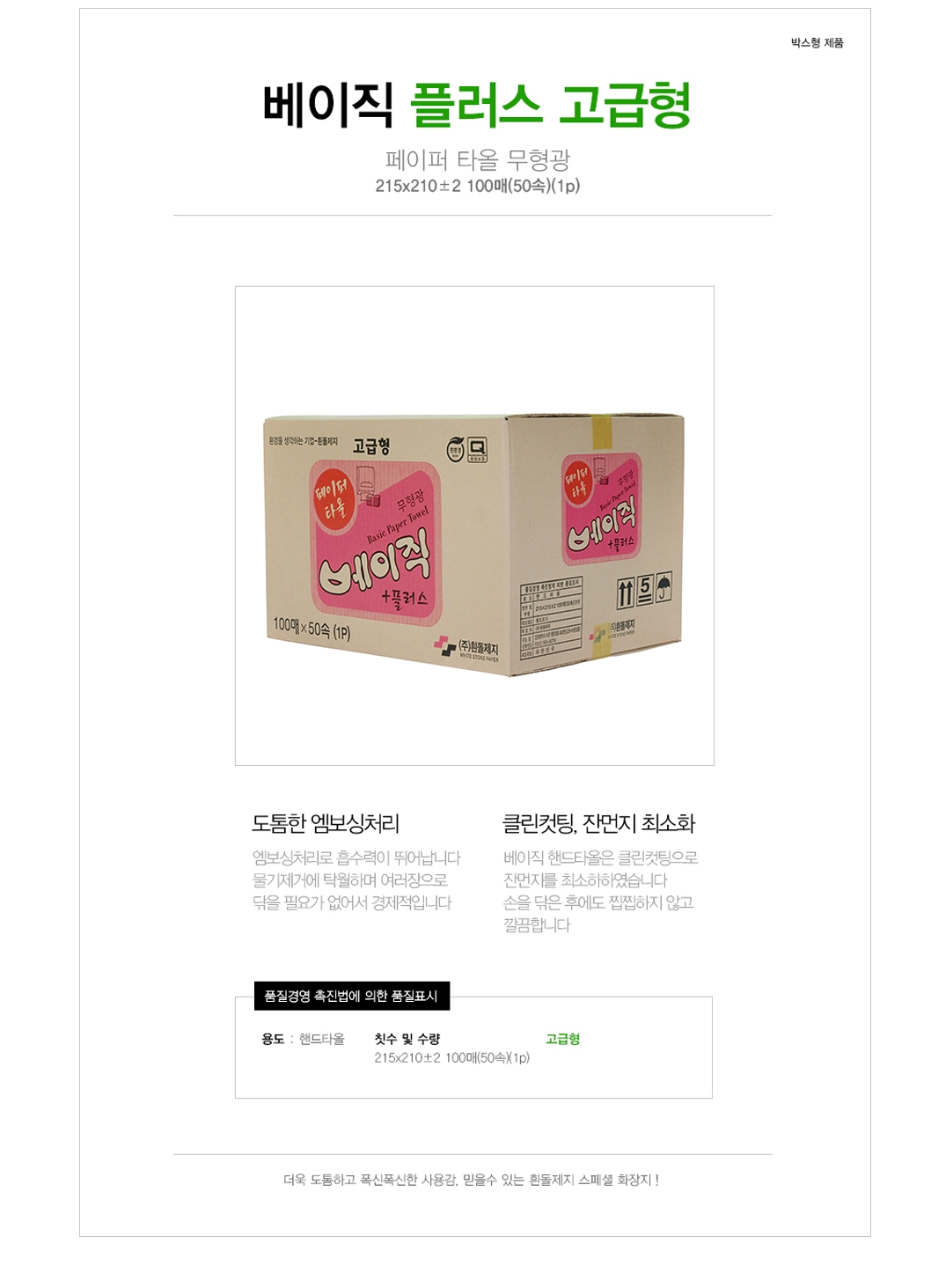This screenshot has width=931, height=1288.
Task: Click the green 고급형 text in the quality box
Action: coord(563,1039)
